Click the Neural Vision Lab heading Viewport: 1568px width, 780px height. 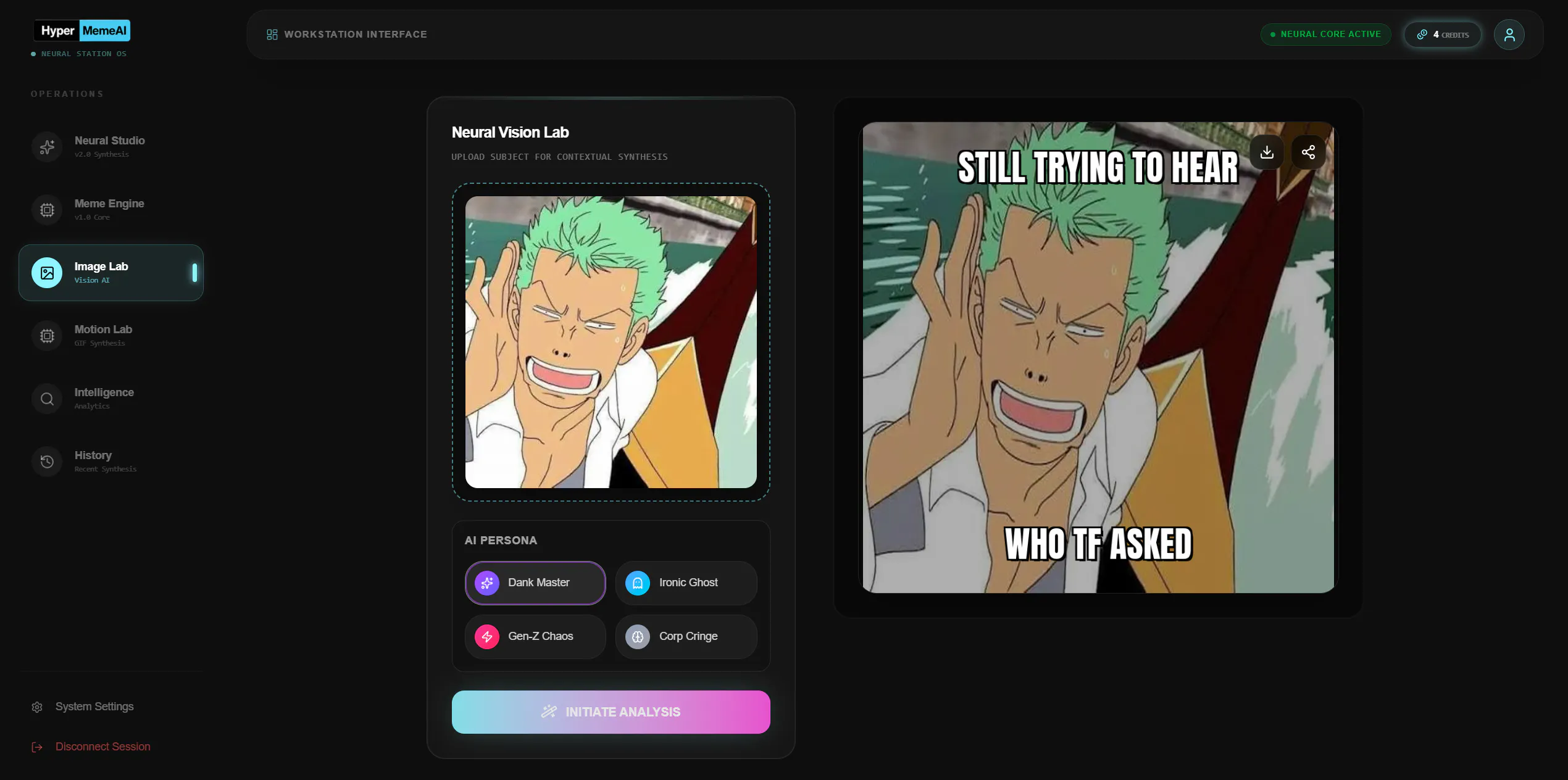click(x=510, y=133)
